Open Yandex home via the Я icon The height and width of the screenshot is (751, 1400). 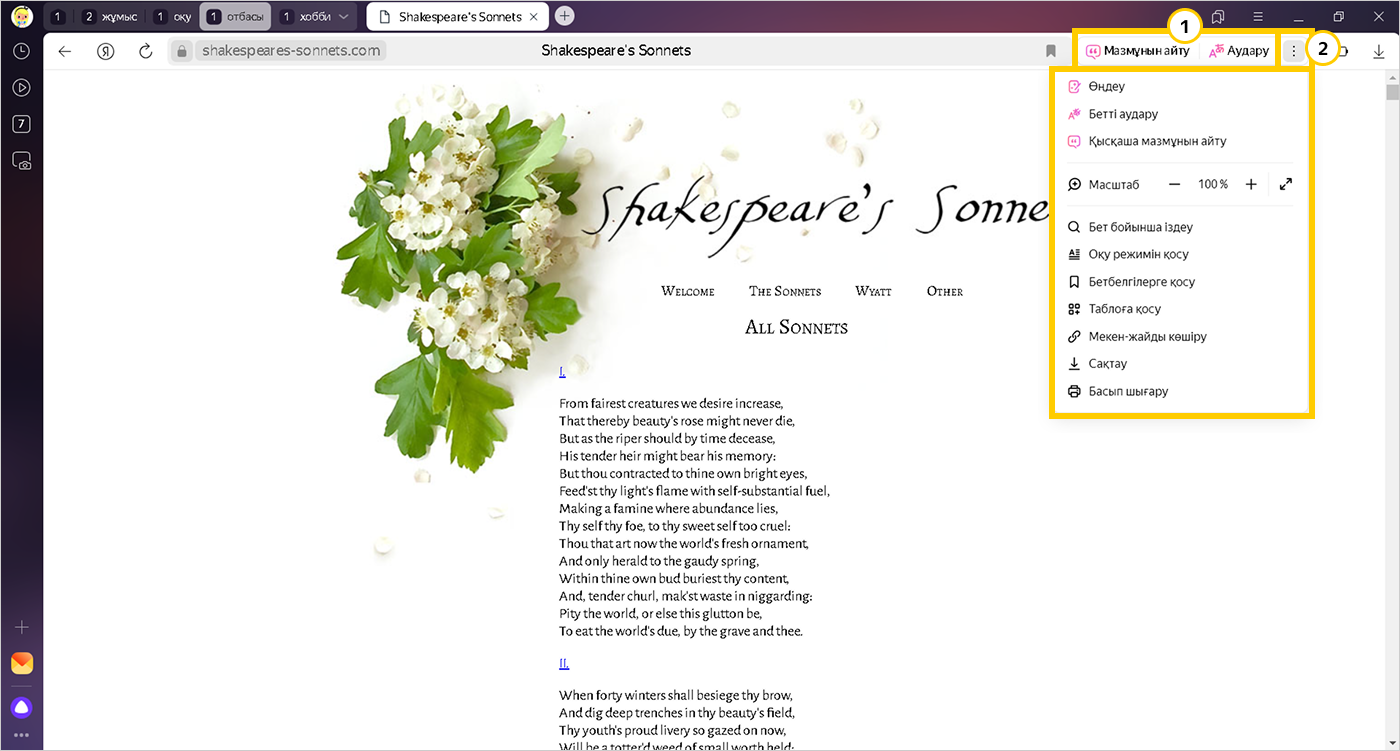tap(106, 51)
